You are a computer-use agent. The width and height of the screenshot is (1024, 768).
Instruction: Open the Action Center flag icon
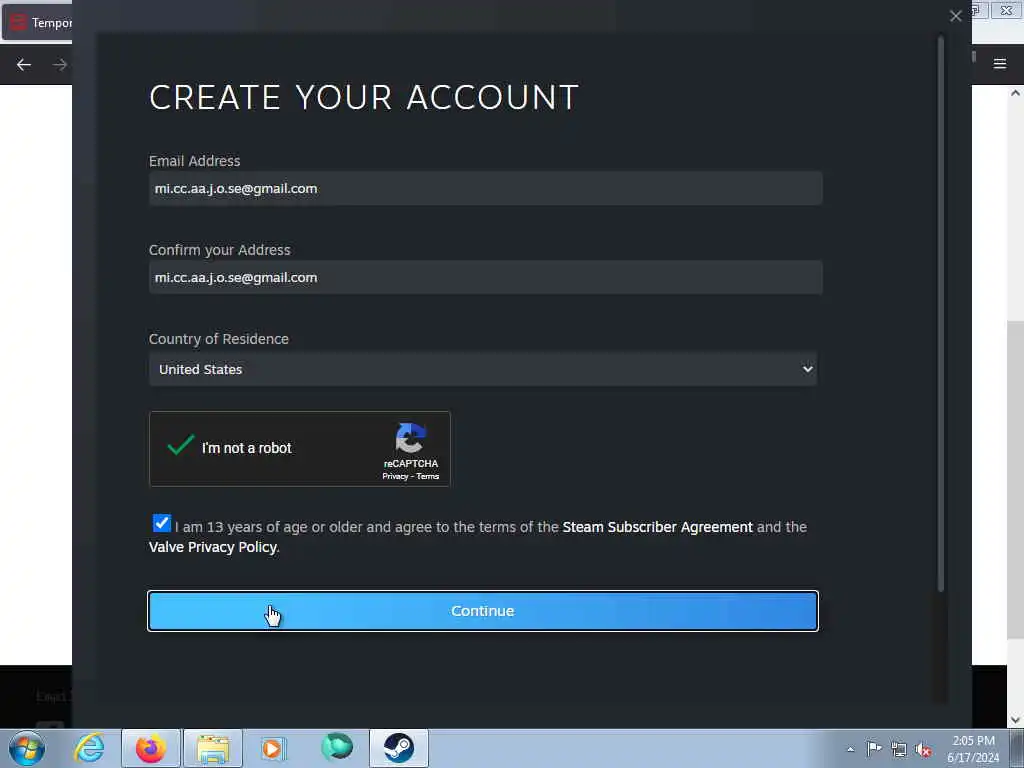pos(874,749)
